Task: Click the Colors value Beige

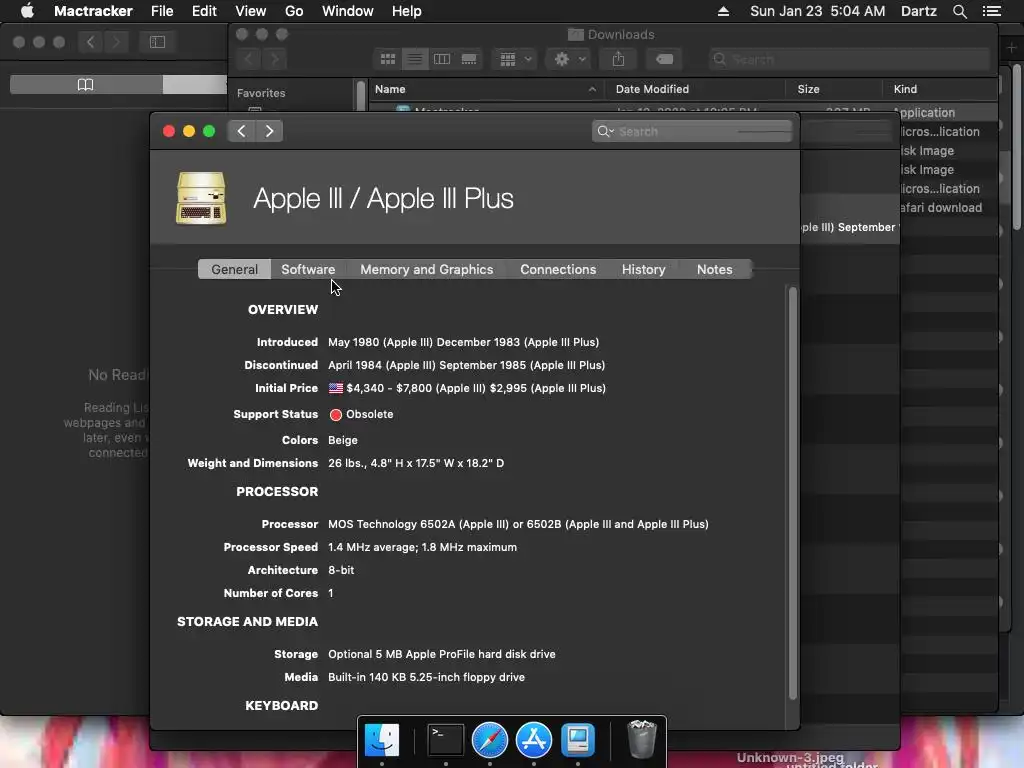Action: (342, 440)
